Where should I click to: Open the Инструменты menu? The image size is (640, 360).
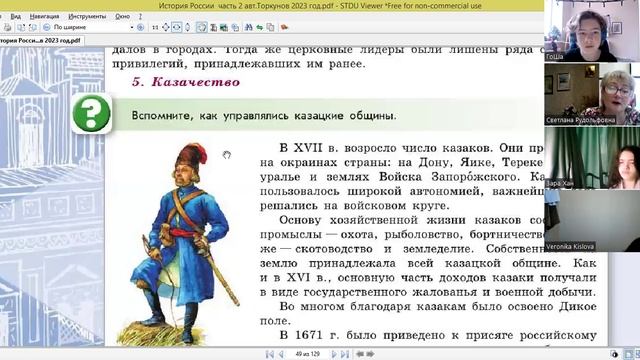click(x=87, y=16)
